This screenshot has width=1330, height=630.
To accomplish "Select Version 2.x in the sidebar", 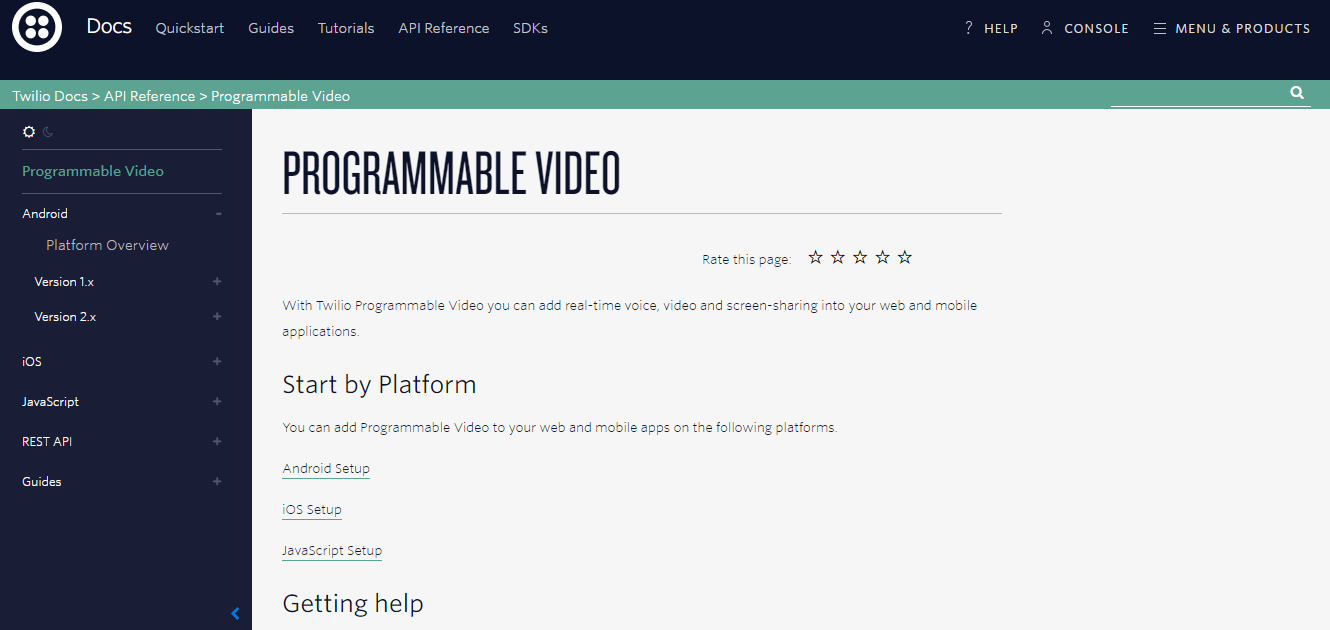I will (65, 317).
